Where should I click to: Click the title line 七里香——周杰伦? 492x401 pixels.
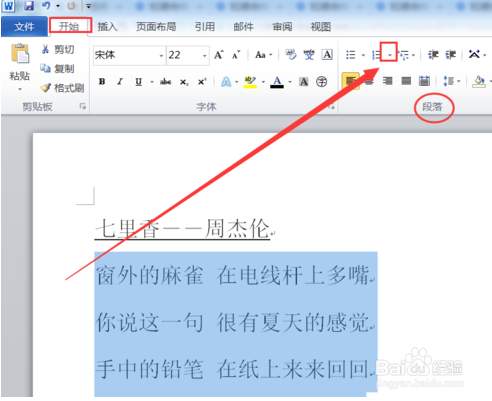183,229
